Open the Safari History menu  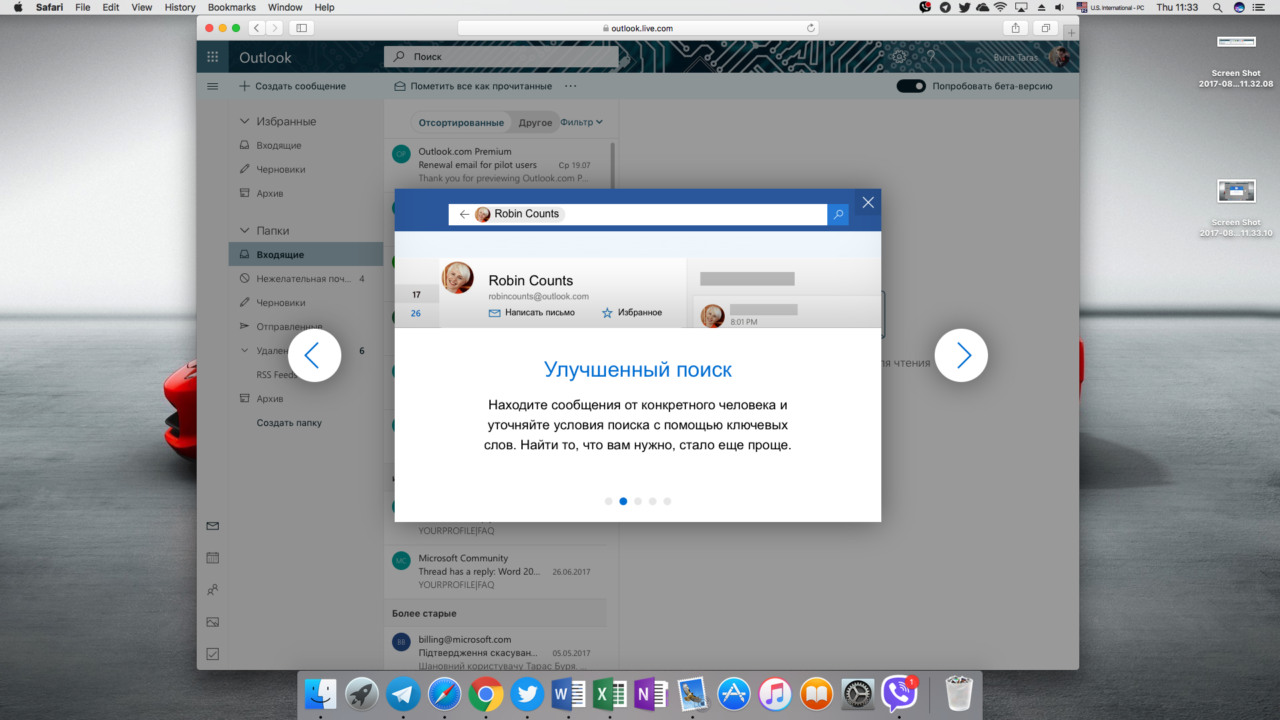(x=180, y=7)
